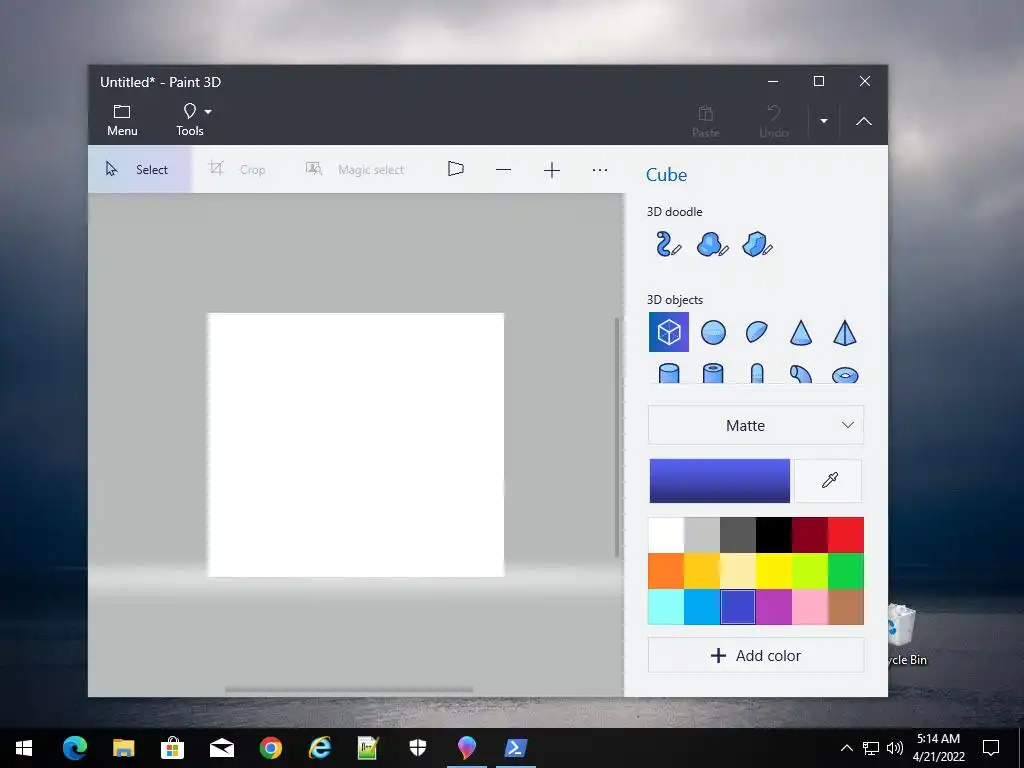The image size is (1024, 768).
Task: Select the Pyramid 3D object
Action: point(844,332)
